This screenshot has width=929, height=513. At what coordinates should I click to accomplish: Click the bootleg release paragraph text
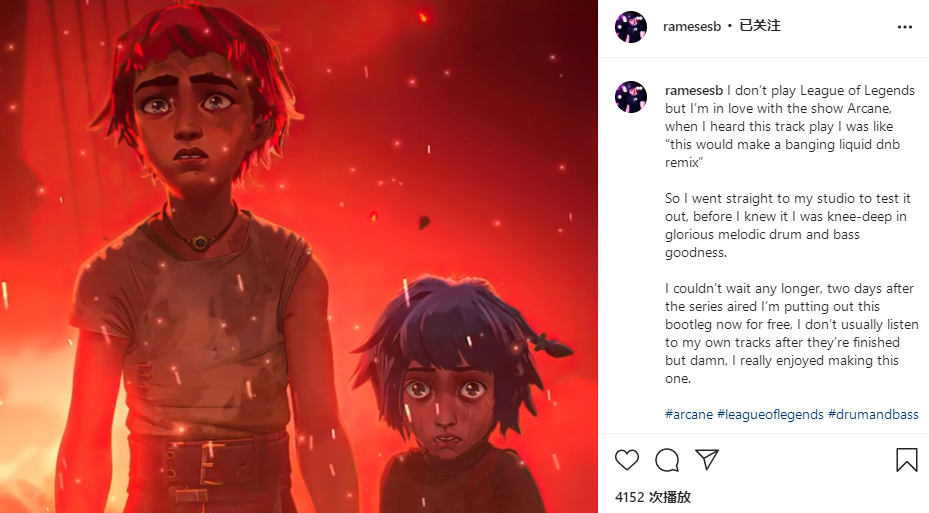[792, 333]
